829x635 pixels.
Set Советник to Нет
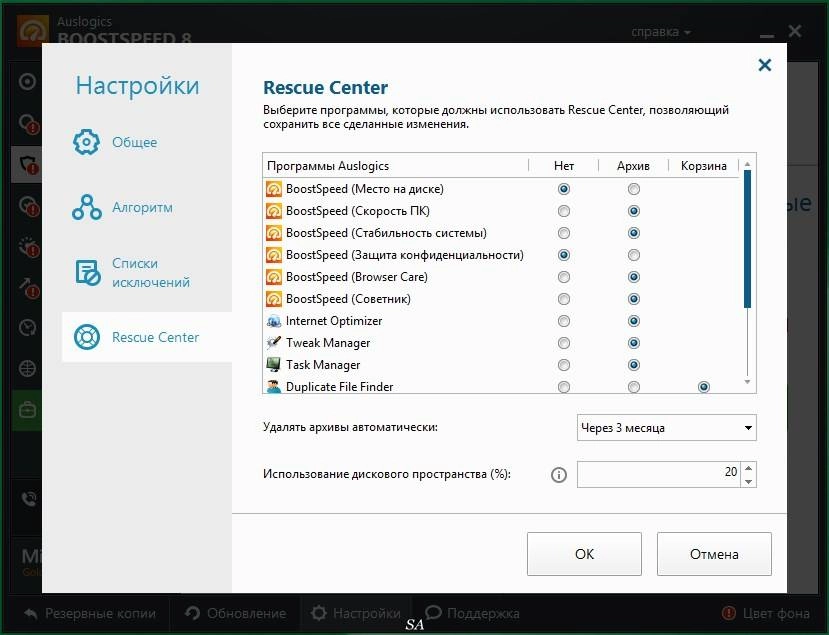[x=564, y=299]
